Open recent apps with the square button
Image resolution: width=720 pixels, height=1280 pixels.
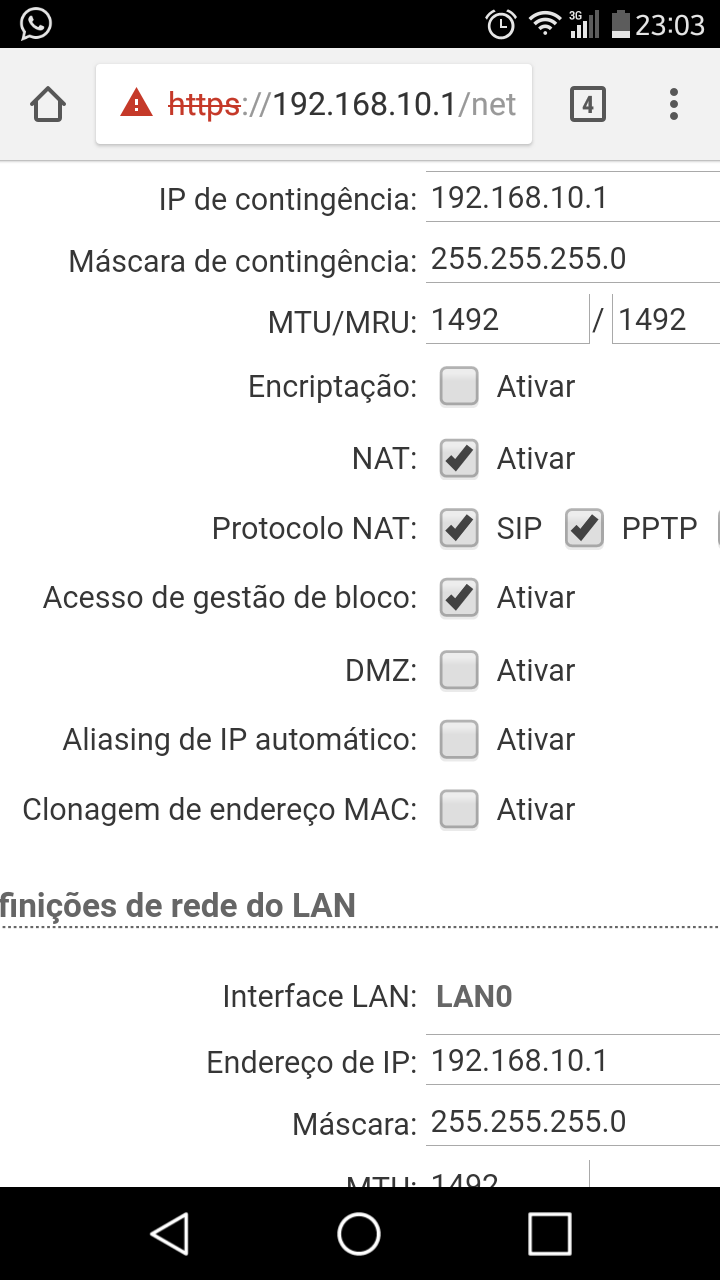pyautogui.click(x=549, y=1233)
